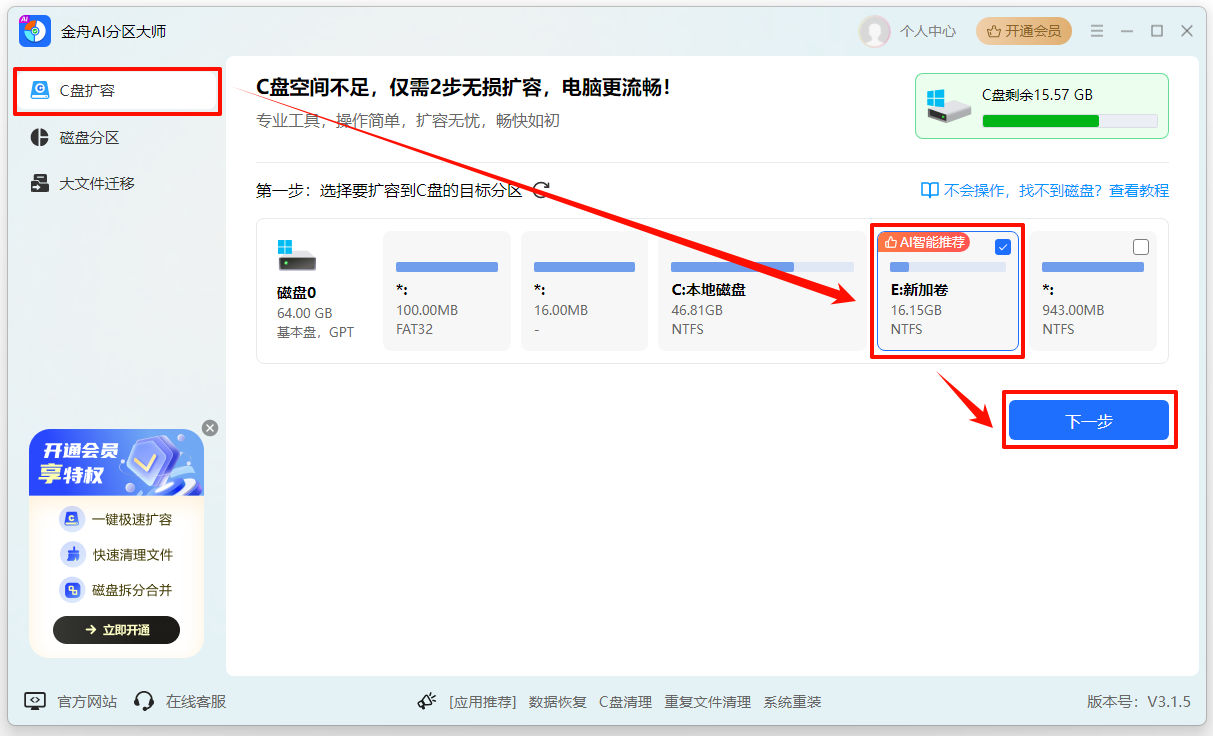Click the open book icon before 查看教程
This screenshot has height=736, width=1213.
(x=930, y=190)
